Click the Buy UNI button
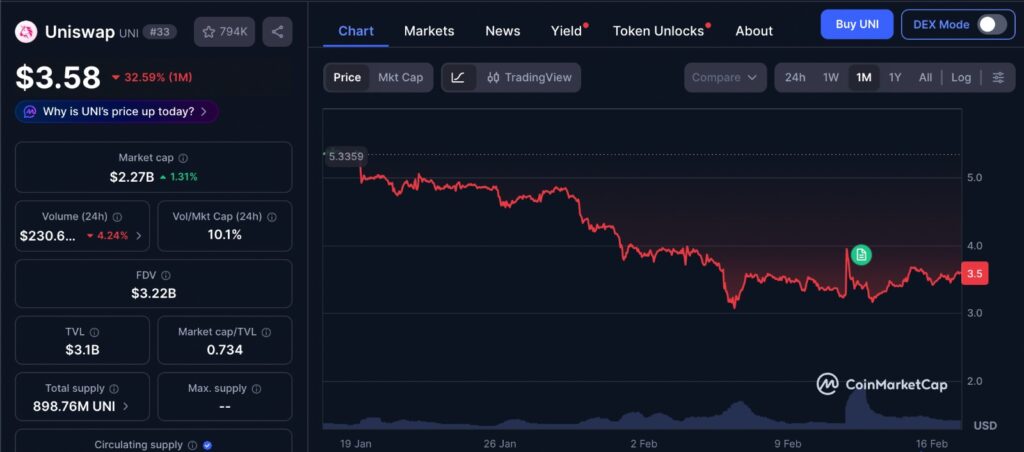 click(856, 24)
